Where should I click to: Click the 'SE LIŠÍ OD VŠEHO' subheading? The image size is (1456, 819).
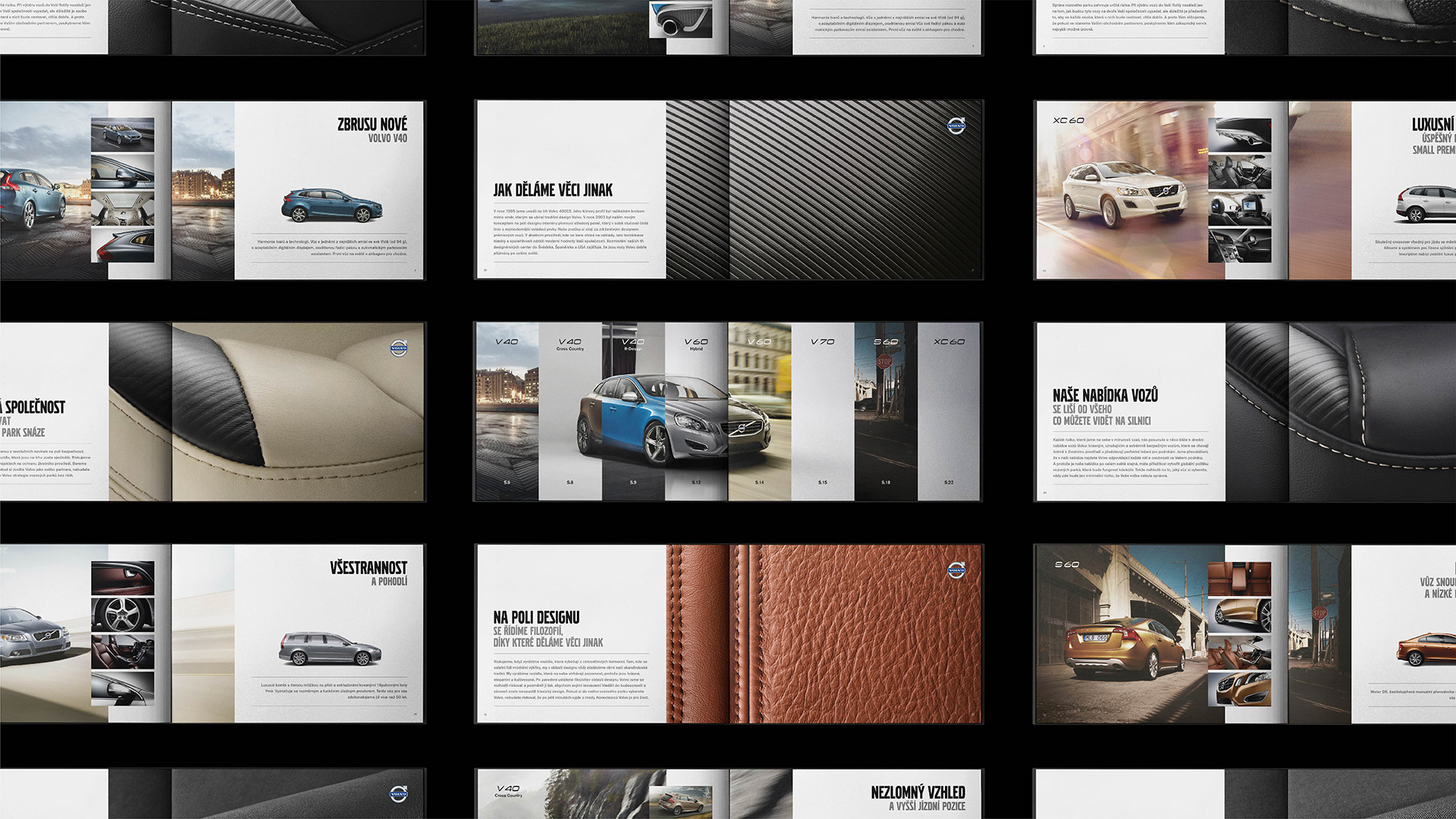coord(1082,409)
